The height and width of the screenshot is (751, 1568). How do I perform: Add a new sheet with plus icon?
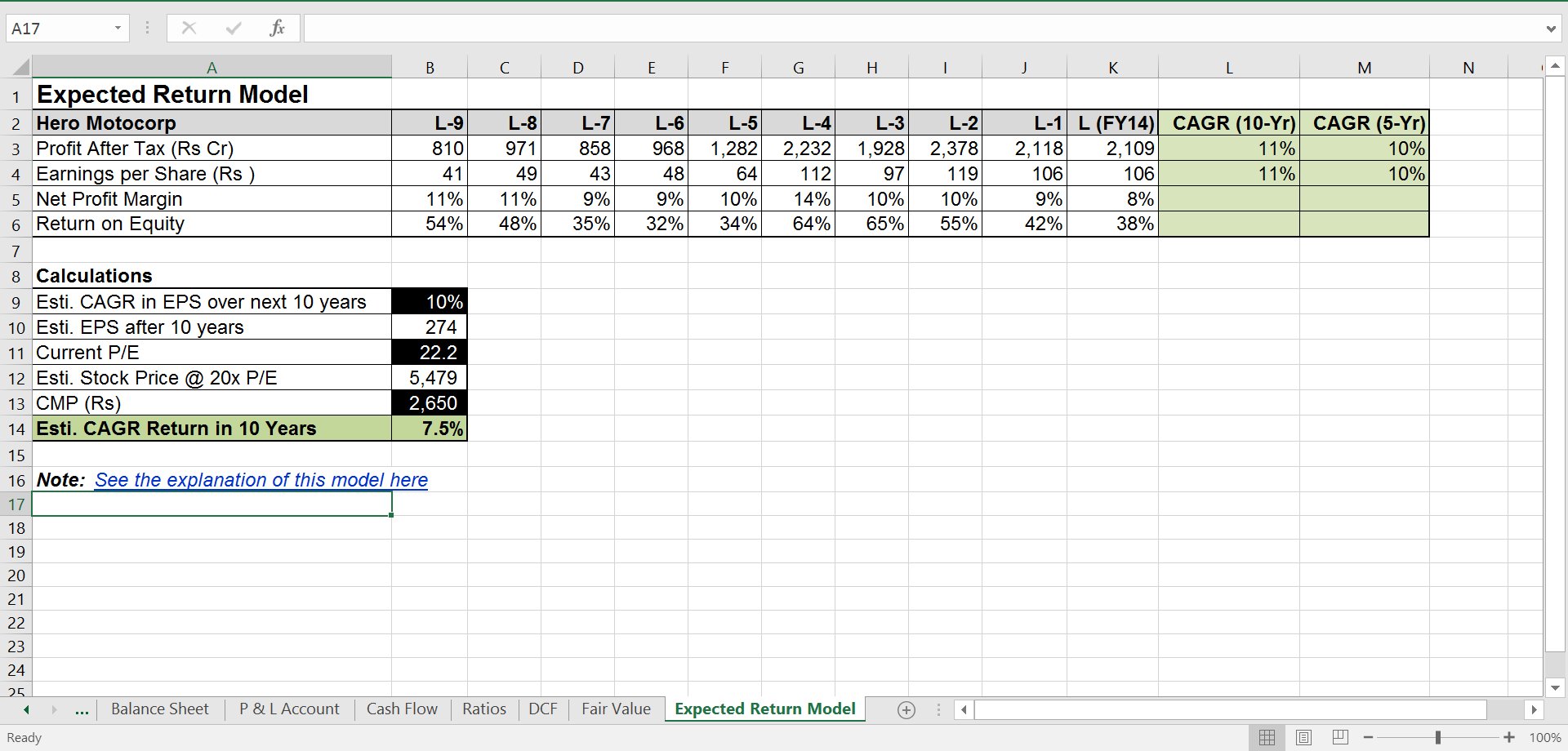coord(906,709)
